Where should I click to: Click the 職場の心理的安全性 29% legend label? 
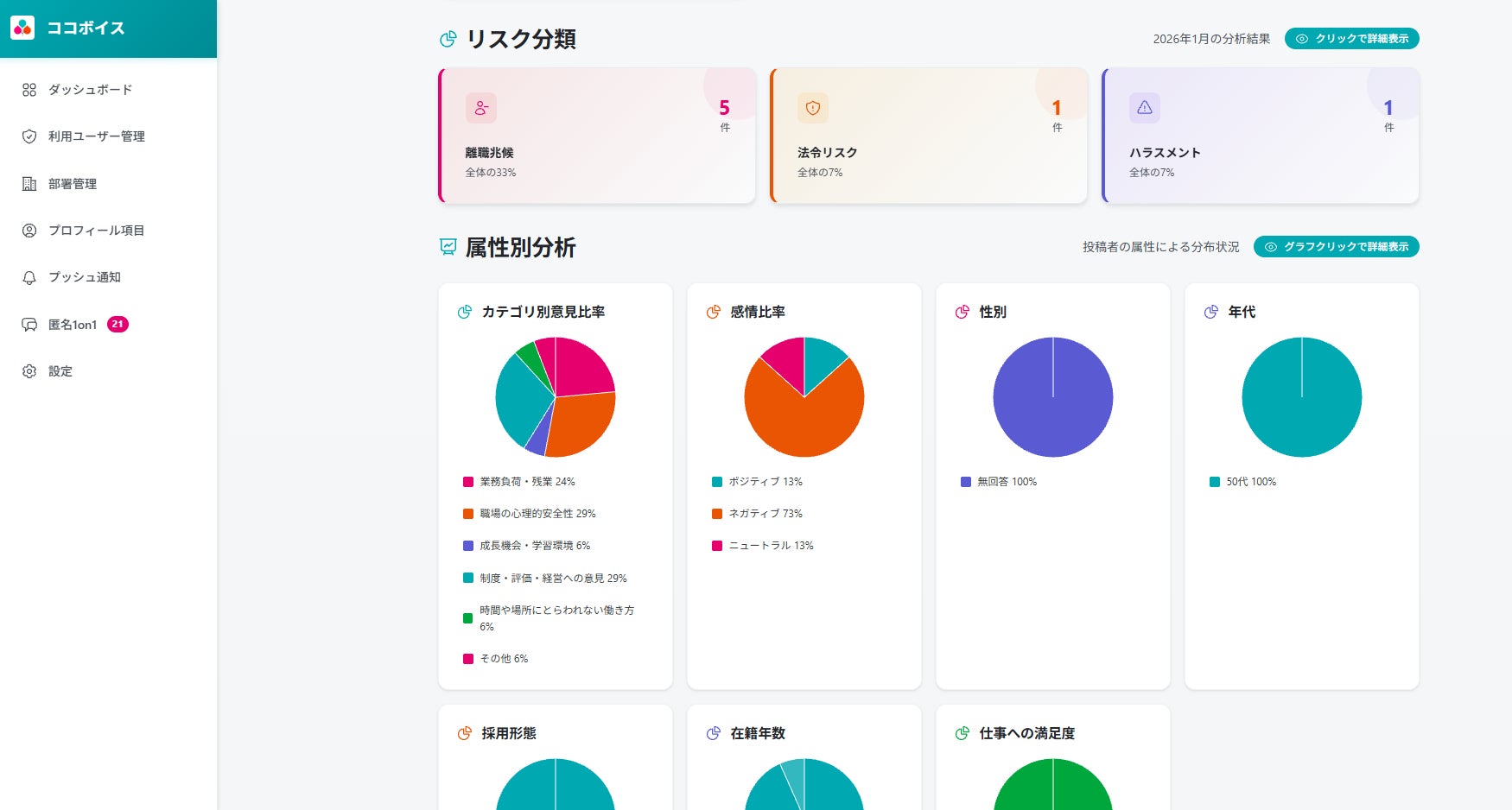(537, 514)
